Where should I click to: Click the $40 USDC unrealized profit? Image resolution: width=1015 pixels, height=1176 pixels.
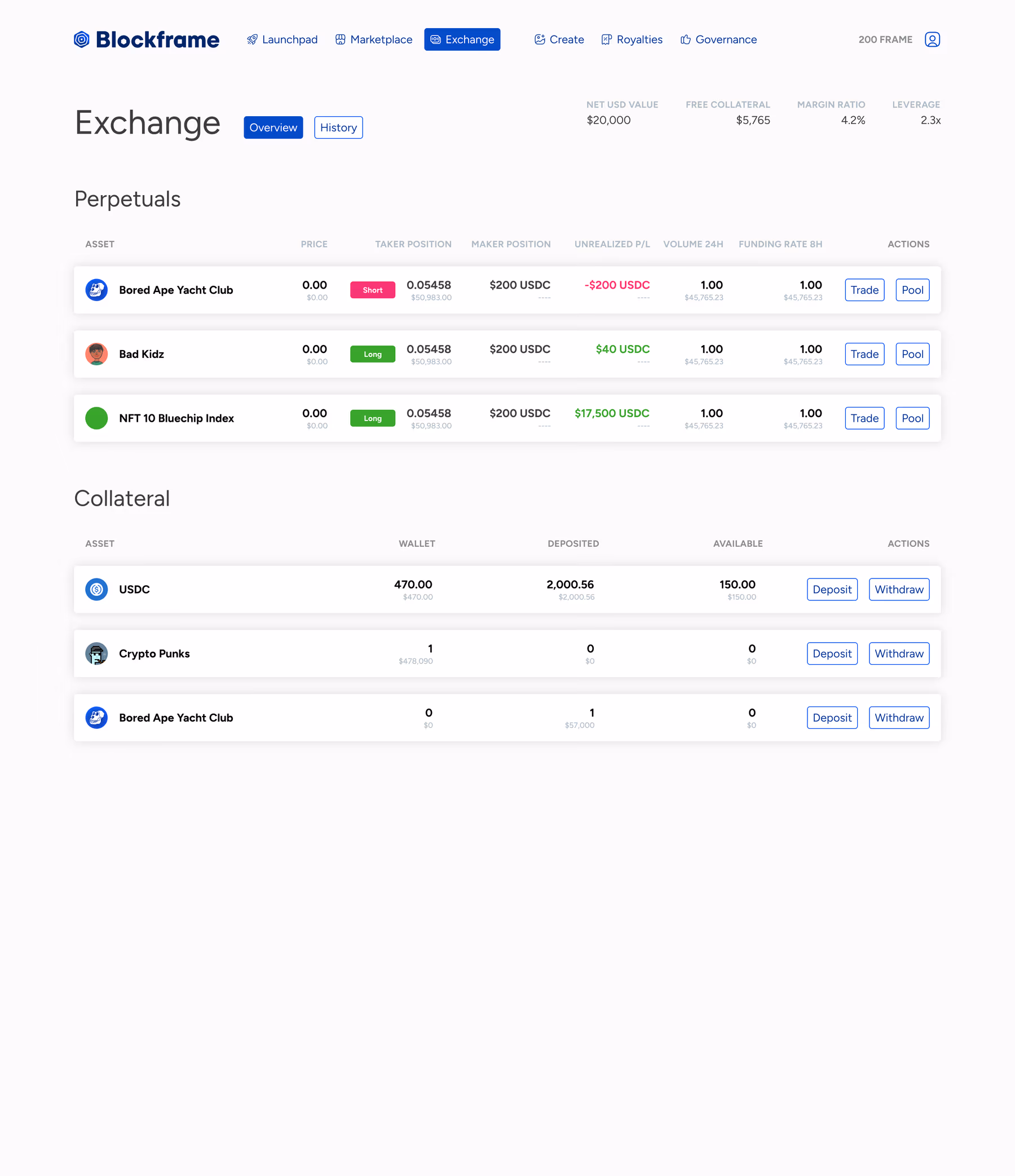click(x=623, y=349)
